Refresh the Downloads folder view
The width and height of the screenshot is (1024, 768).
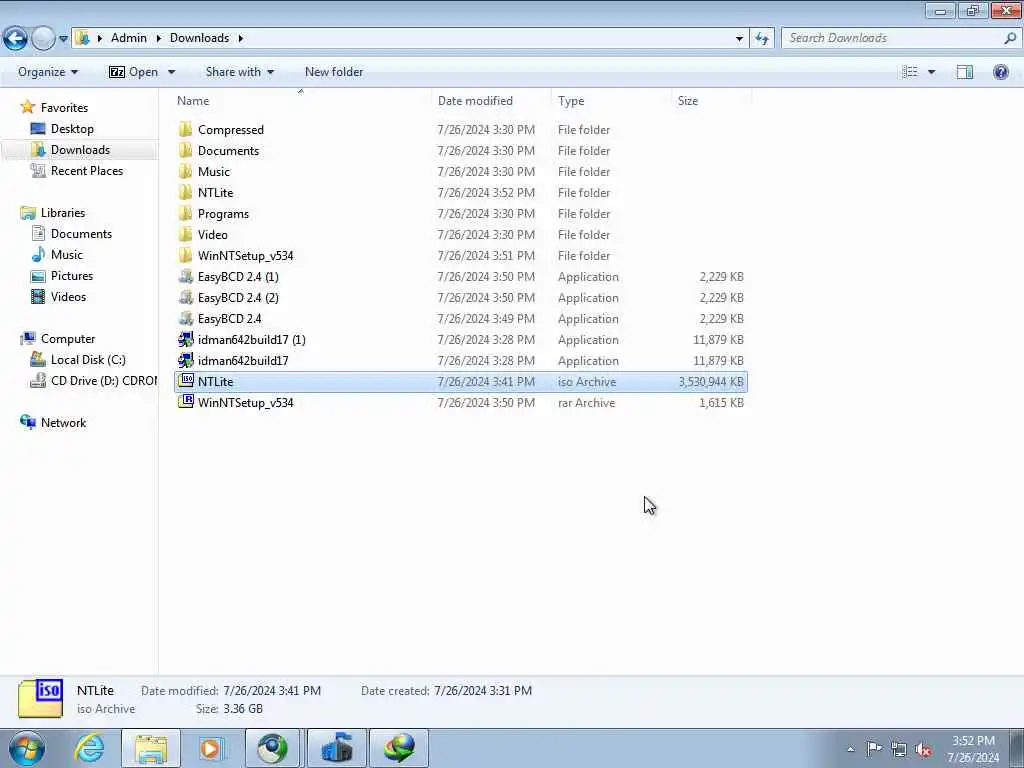click(x=761, y=39)
